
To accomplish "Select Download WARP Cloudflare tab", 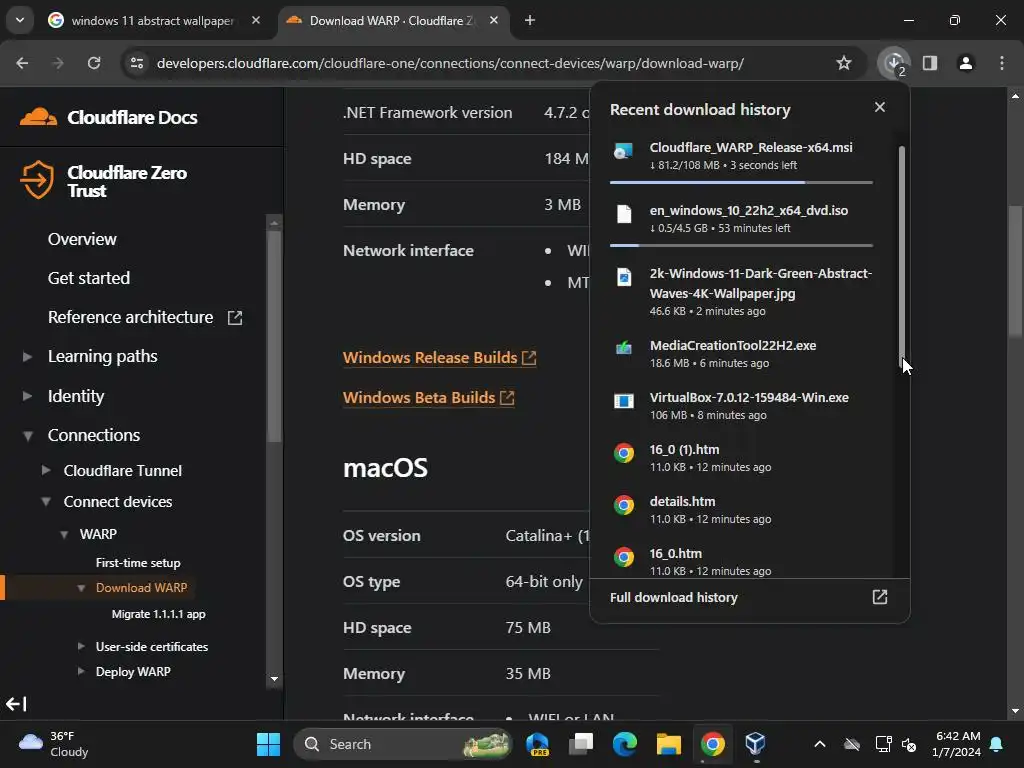I will coord(392,21).
